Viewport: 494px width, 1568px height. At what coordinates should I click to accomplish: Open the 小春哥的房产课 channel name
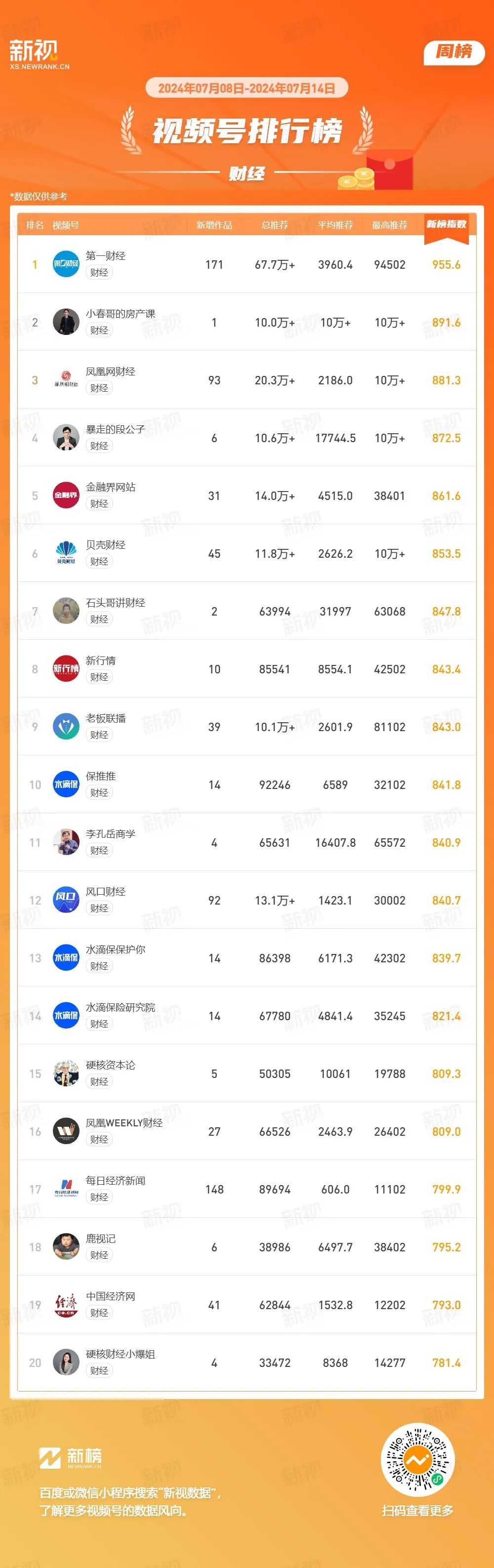point(121,314)
